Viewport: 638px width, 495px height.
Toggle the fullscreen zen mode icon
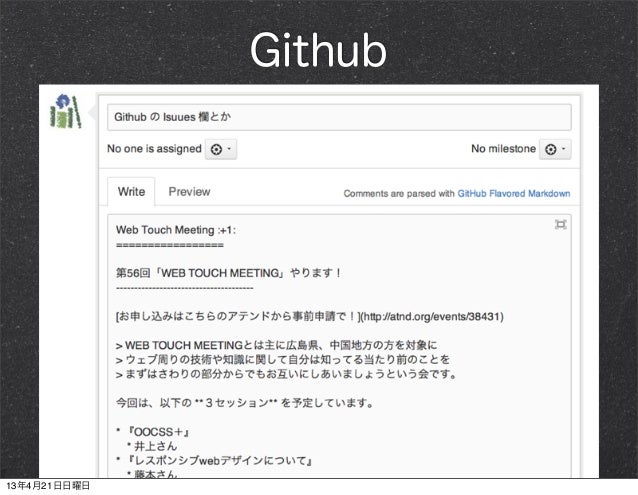(561, 225)
